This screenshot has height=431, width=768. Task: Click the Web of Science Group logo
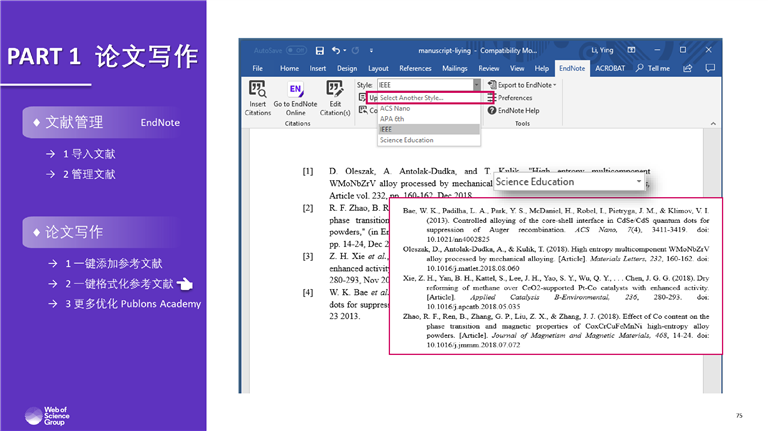point(47,416)
